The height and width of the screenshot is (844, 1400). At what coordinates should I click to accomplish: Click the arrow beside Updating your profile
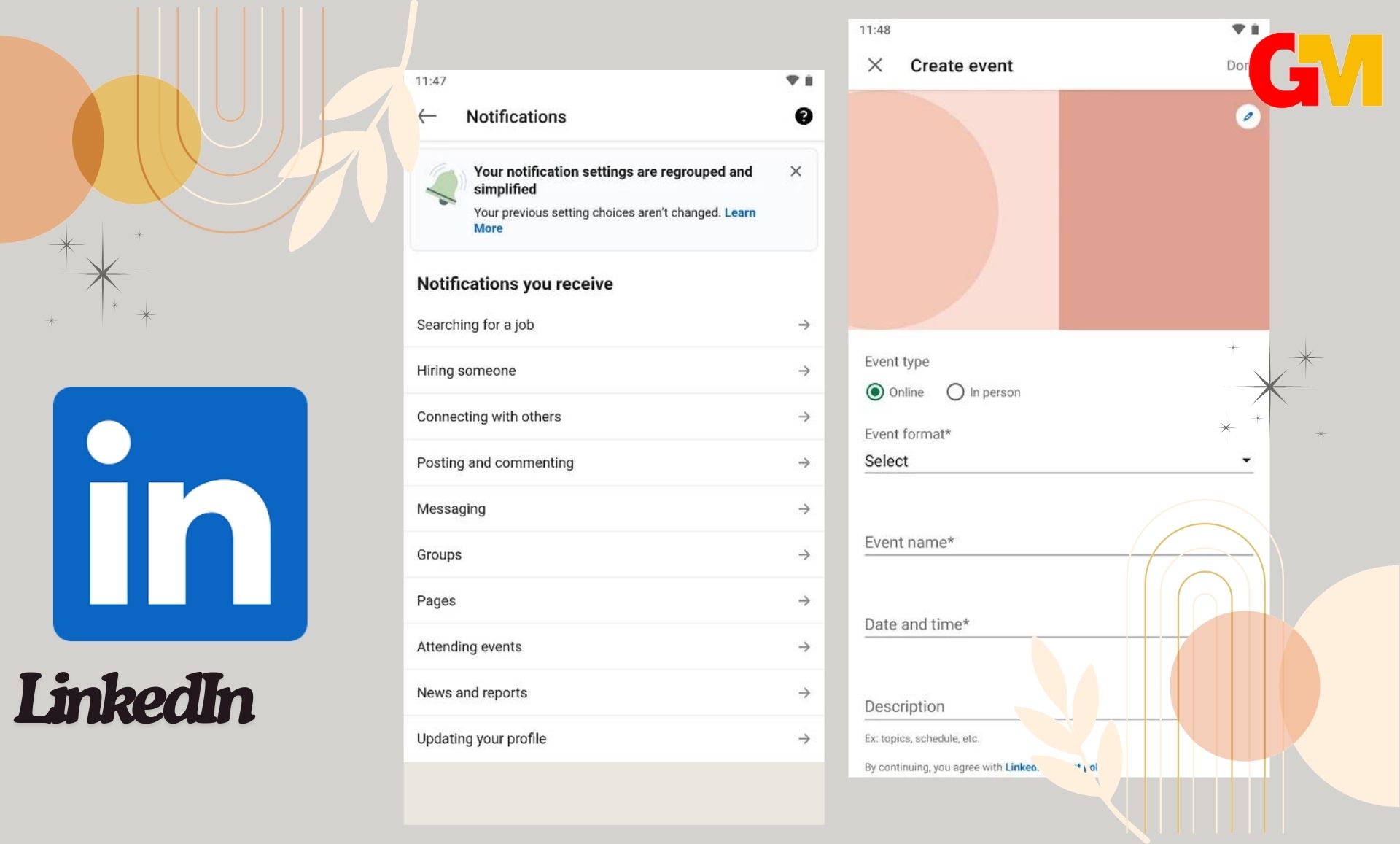pyautogui.click(x=804, y=738)
